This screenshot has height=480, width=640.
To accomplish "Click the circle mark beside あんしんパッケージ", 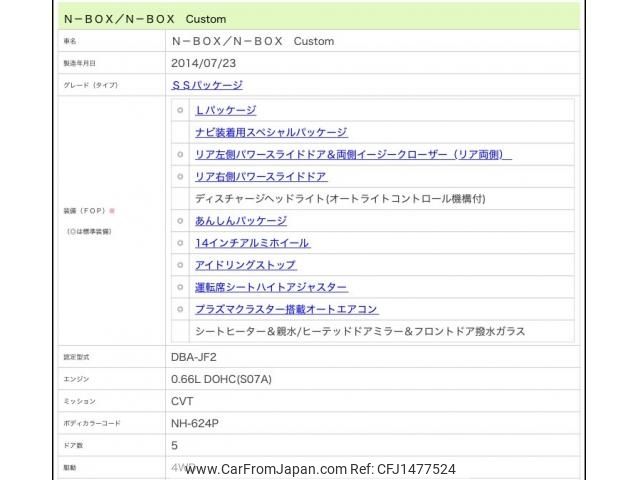I will pyautogui.click(x=180, y=221).
